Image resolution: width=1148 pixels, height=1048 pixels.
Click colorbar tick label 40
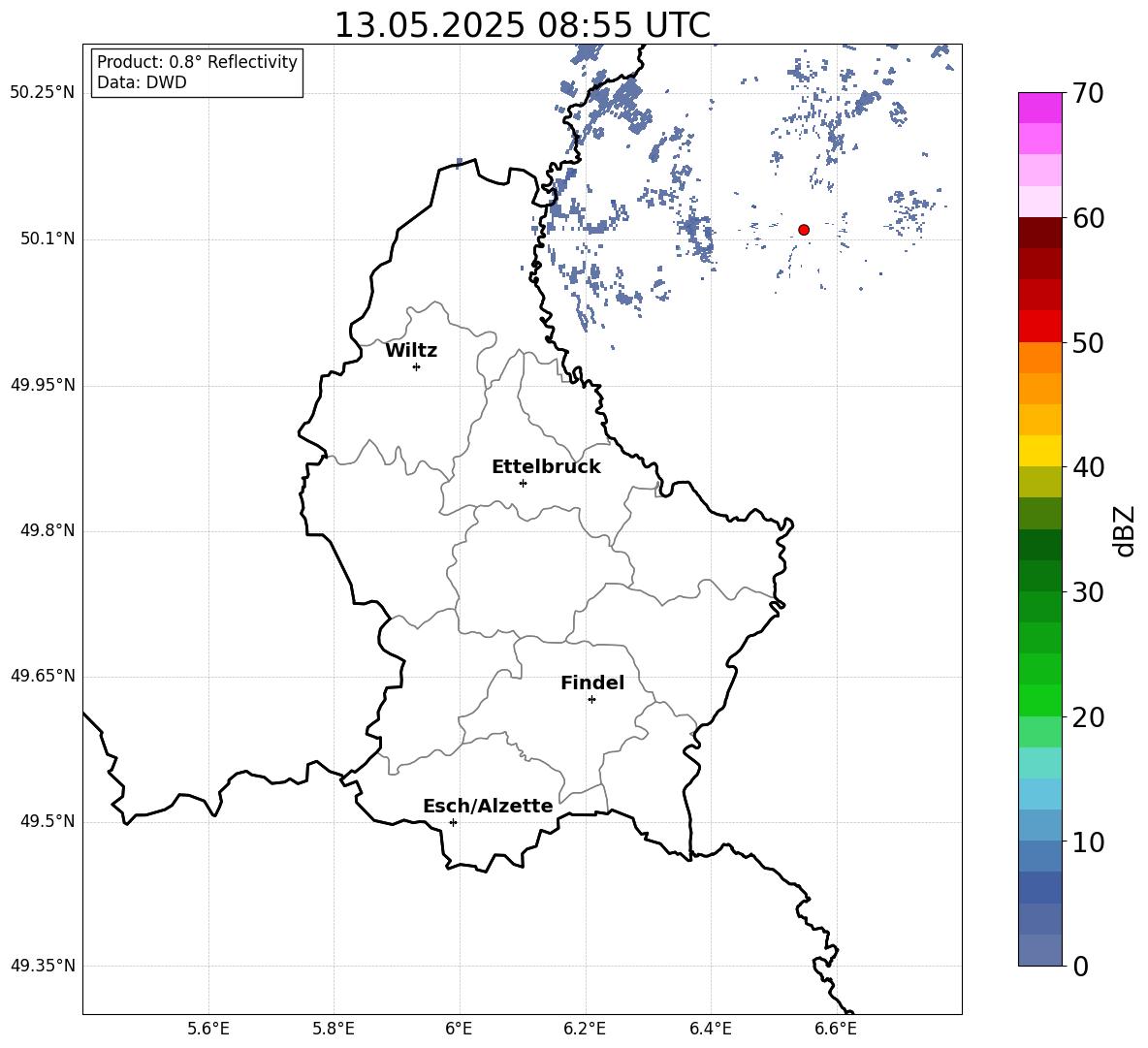(x=1088, y=467)
